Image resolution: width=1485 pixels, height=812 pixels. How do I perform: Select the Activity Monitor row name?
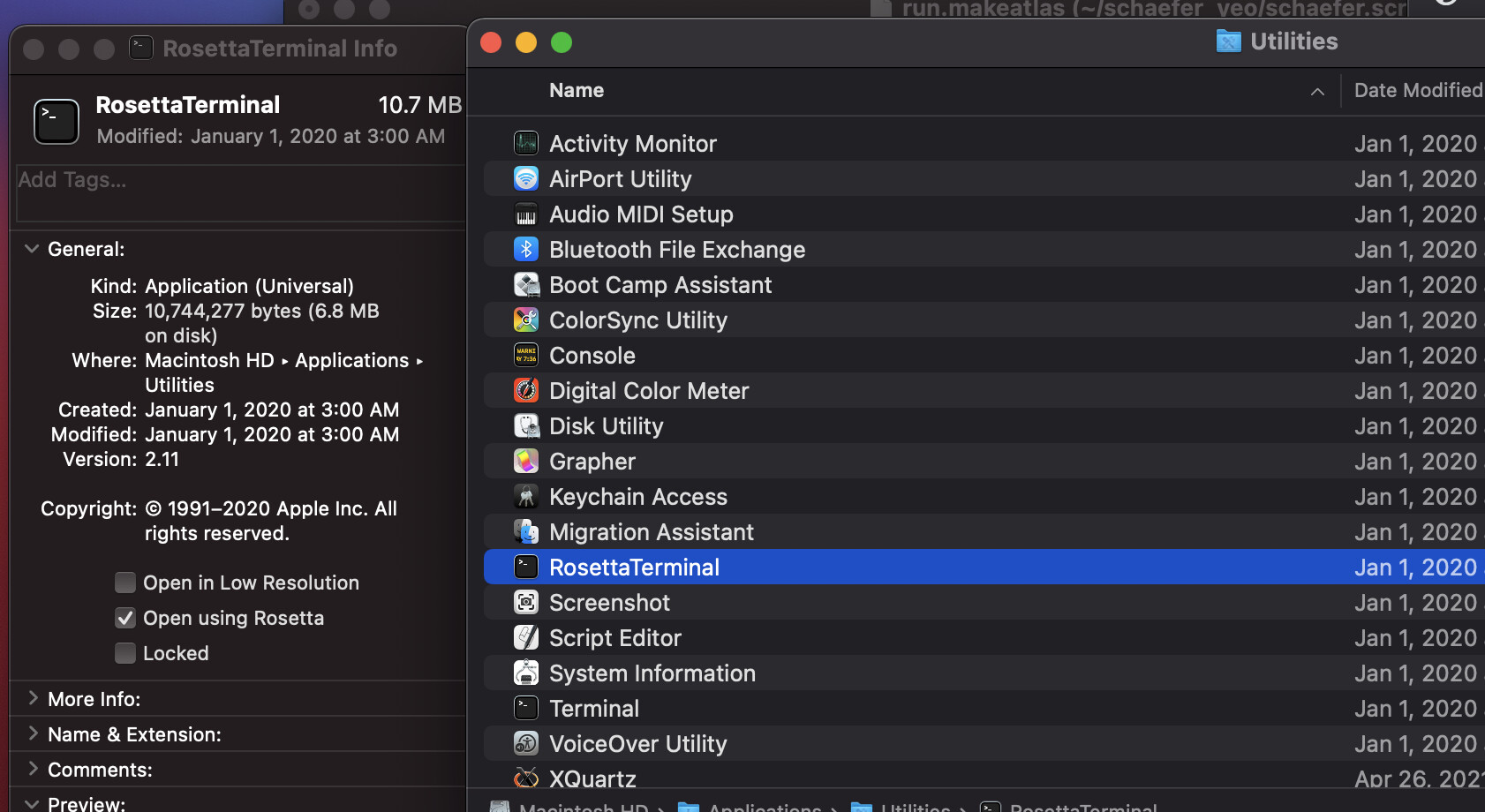[633, 143]
